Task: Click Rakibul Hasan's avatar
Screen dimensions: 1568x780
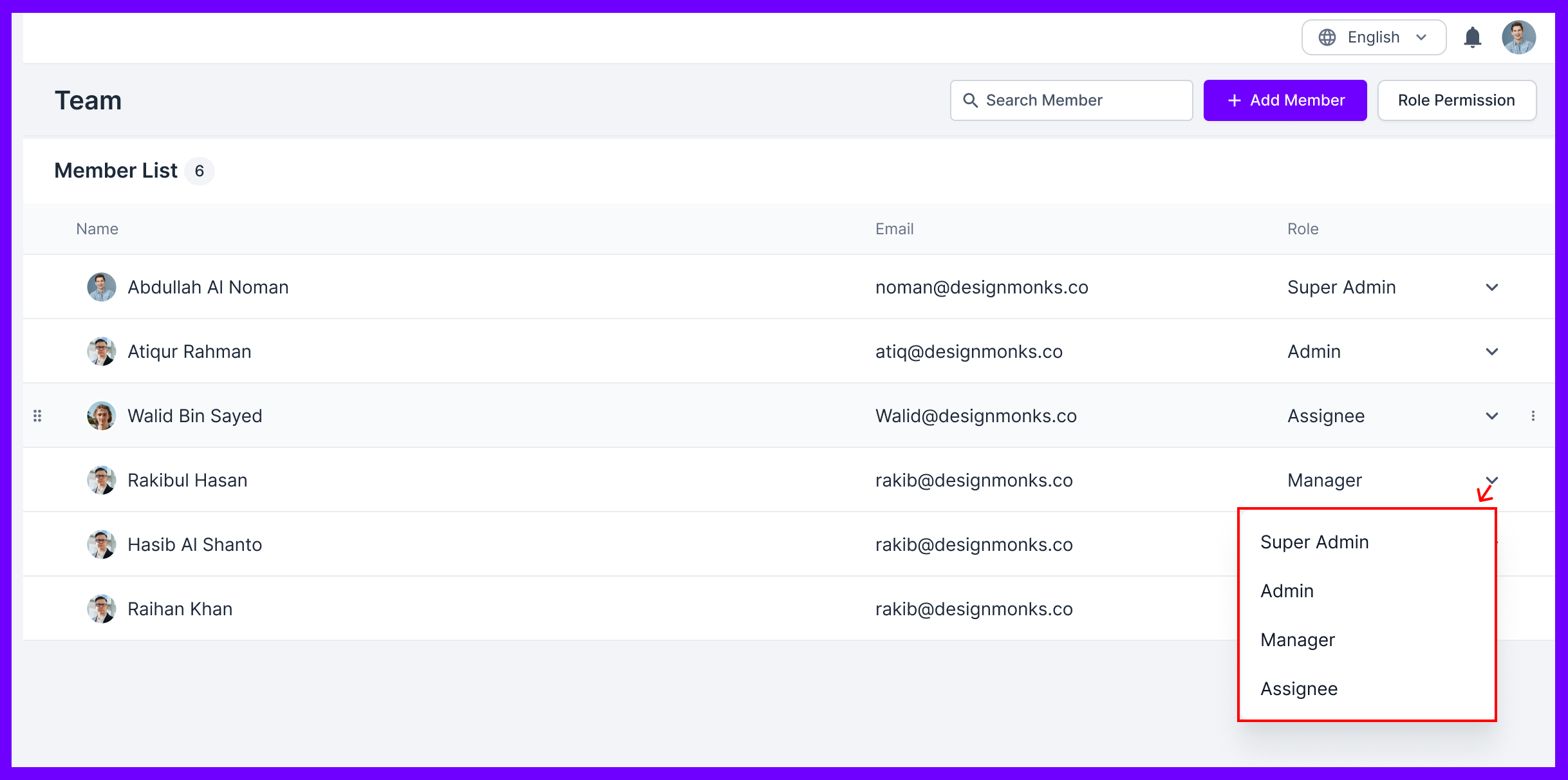Action: point(102,480)
